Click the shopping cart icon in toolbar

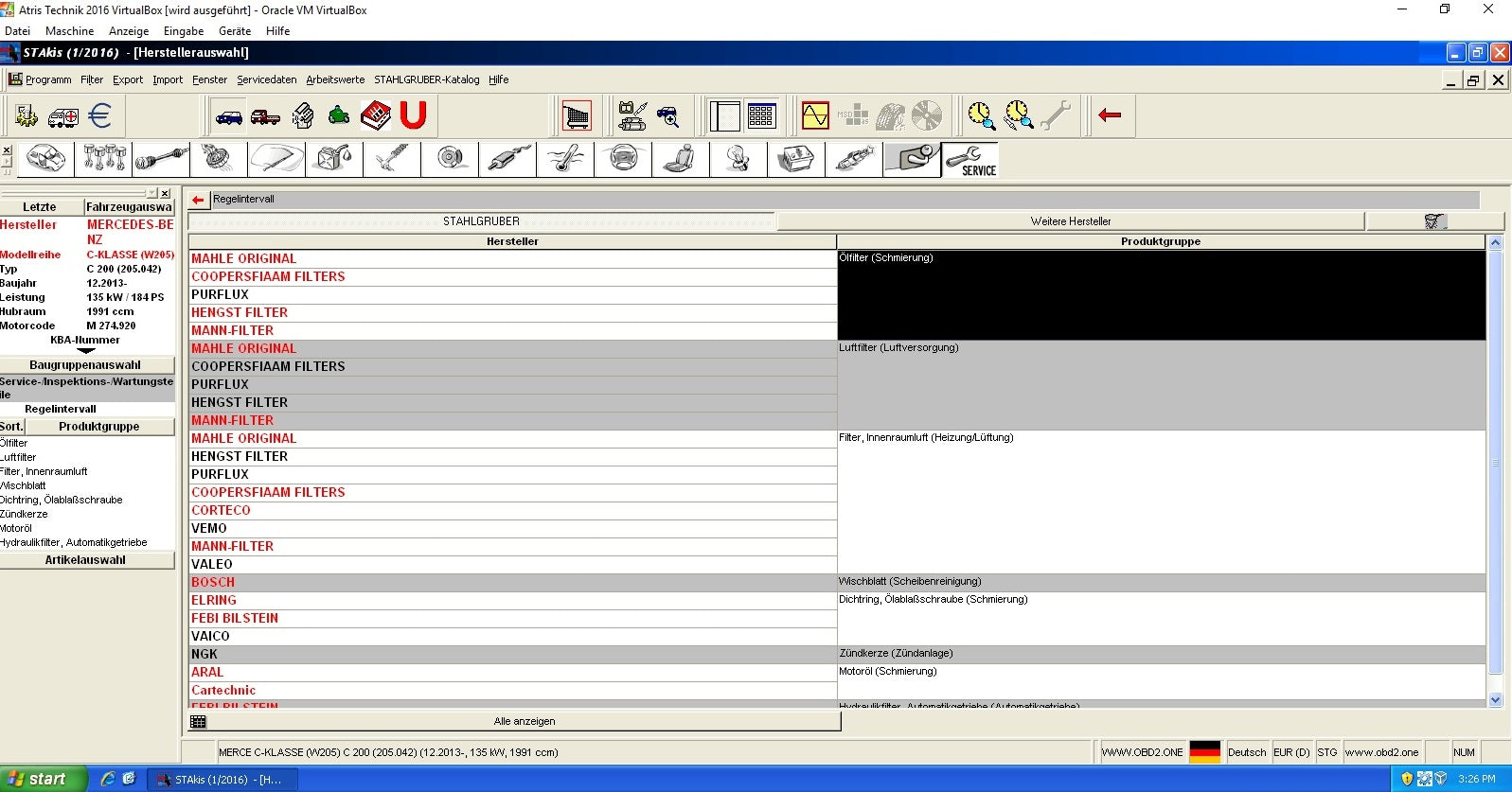(576, 116)
